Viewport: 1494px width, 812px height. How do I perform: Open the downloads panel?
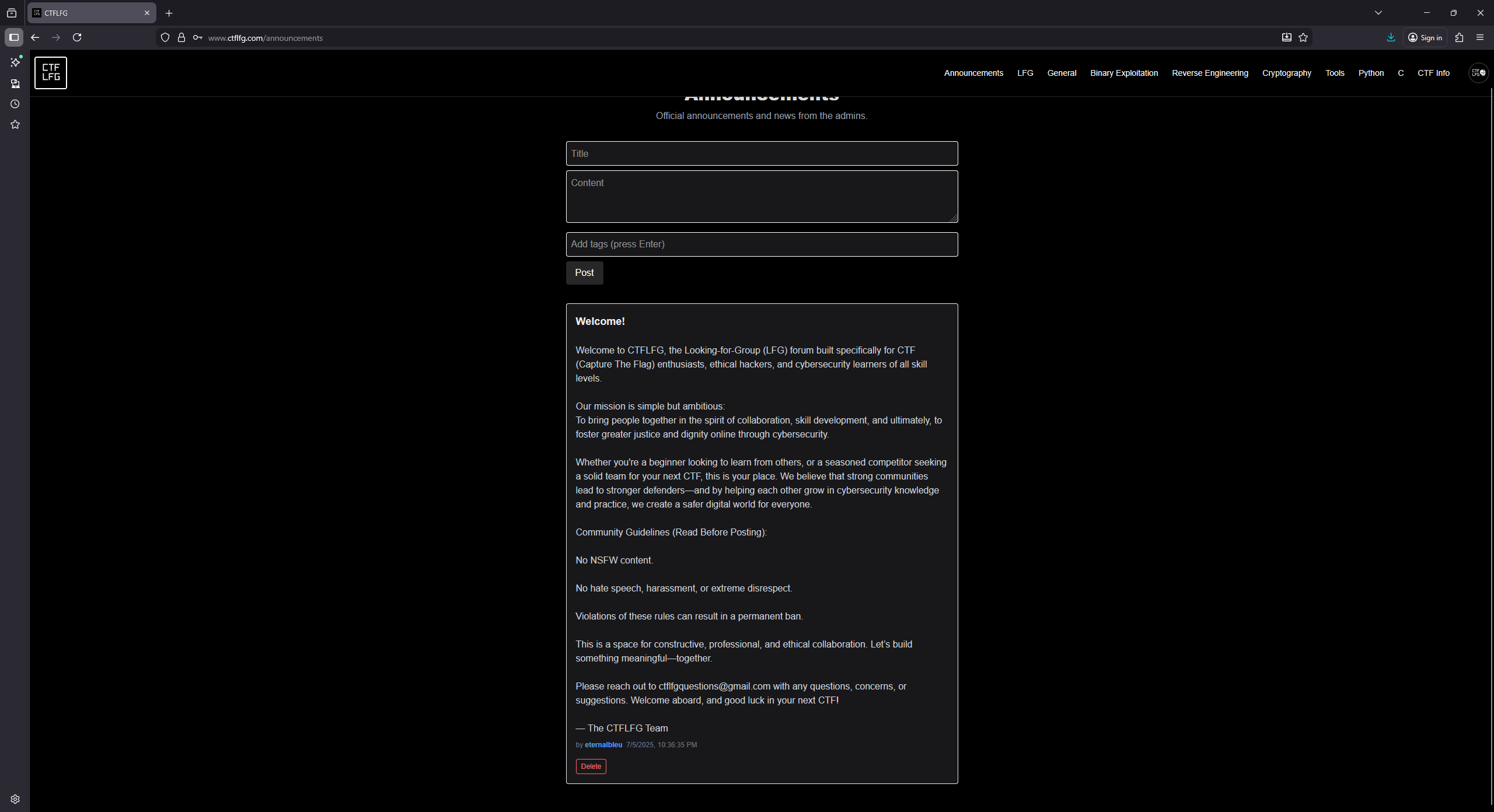coord(1391,37)
